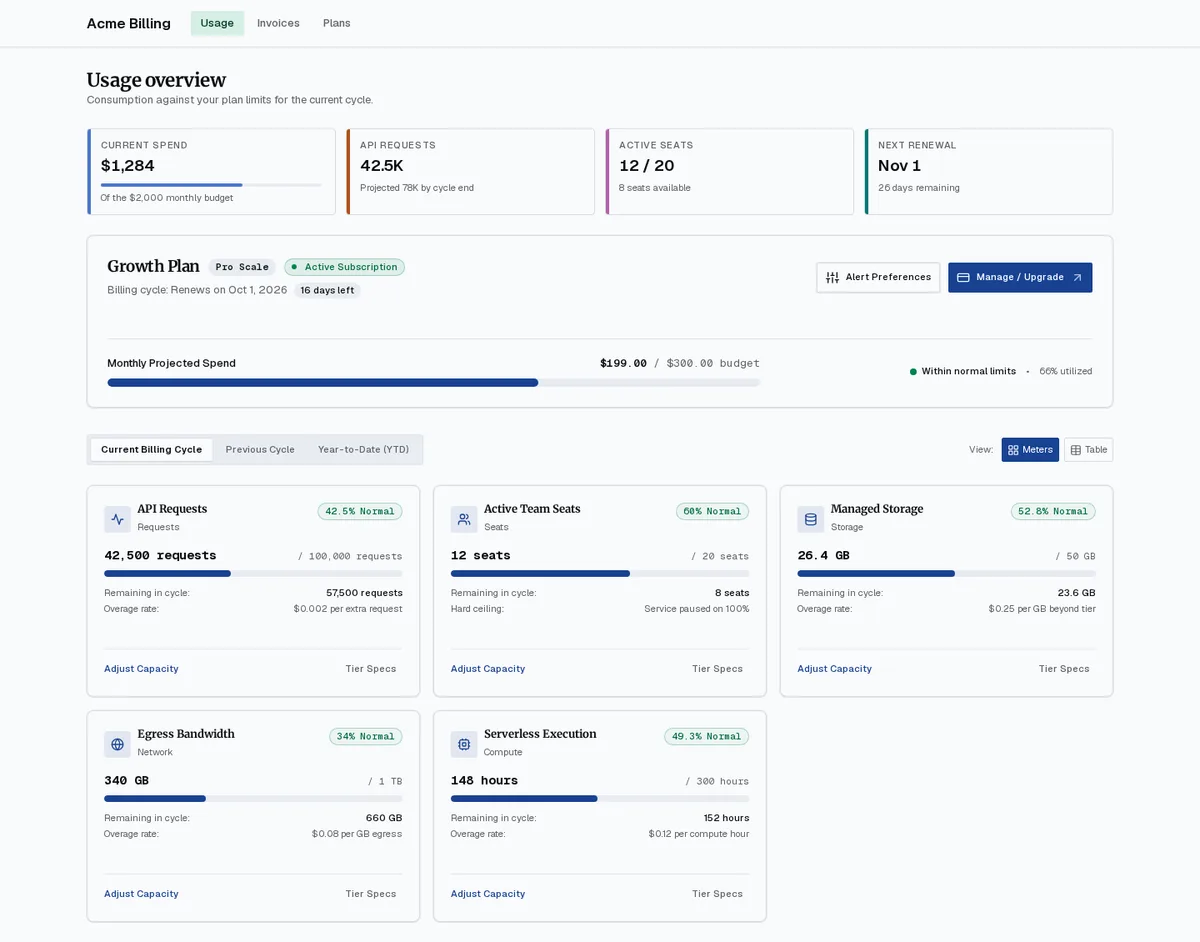Click the 52.8% Normal status badge

1053,511
